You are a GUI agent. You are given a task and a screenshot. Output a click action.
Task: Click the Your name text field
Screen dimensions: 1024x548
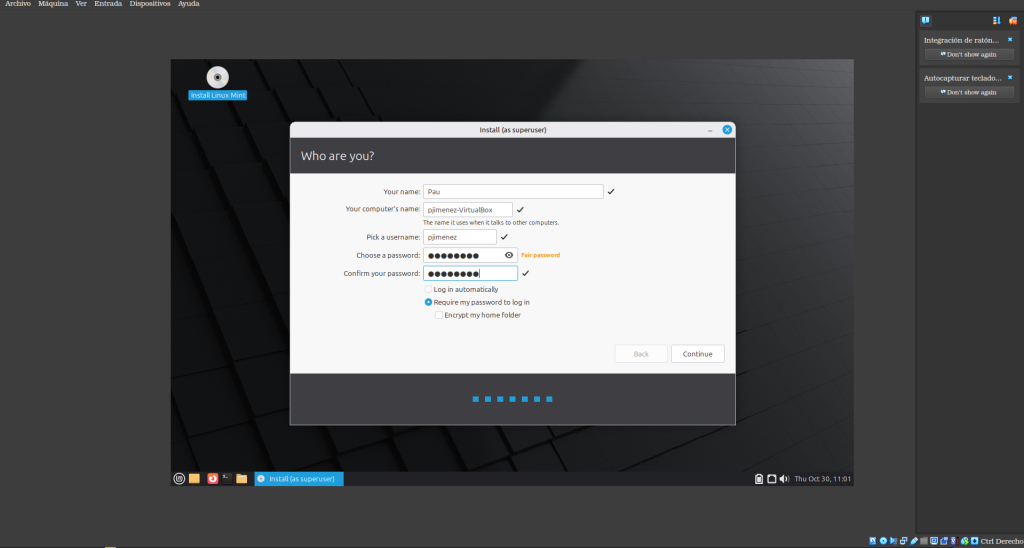click(x=513, y=191)
